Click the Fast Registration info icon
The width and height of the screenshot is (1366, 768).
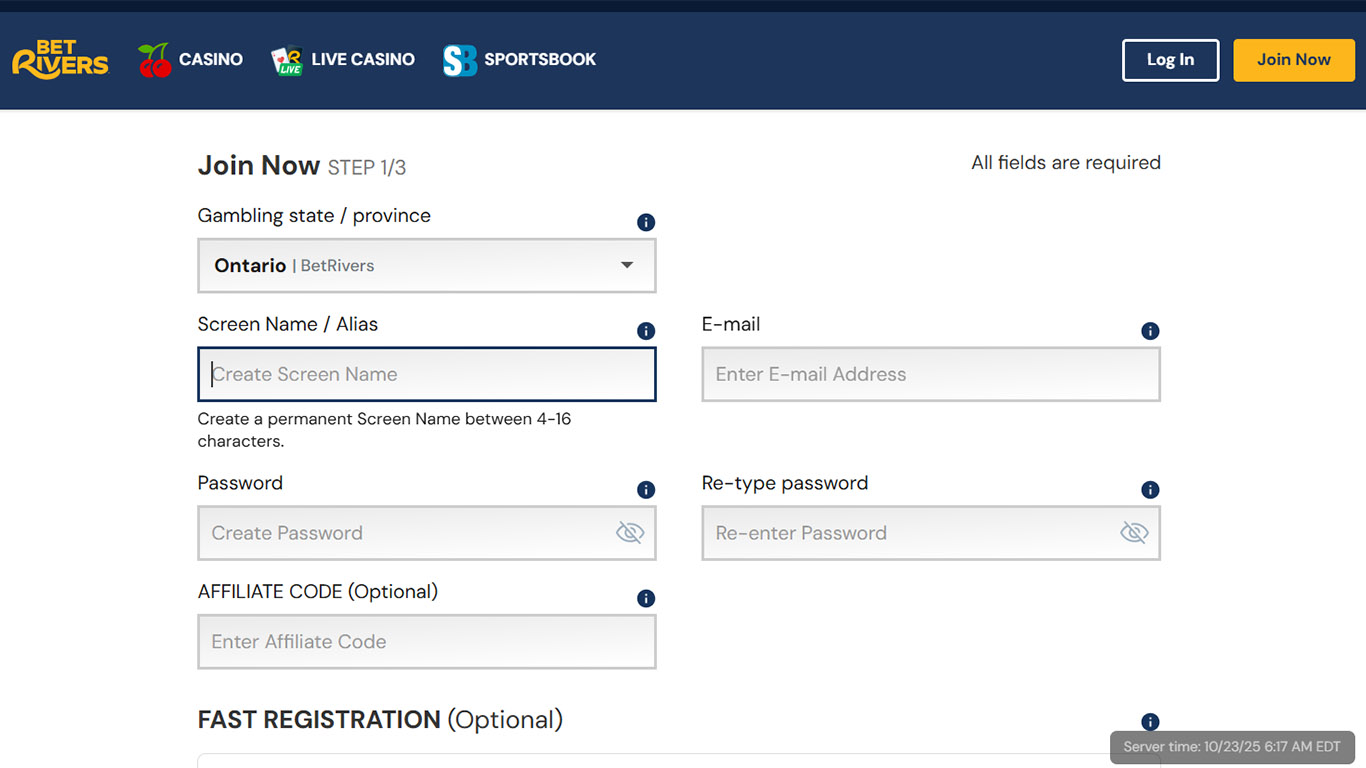point(1150,722)
